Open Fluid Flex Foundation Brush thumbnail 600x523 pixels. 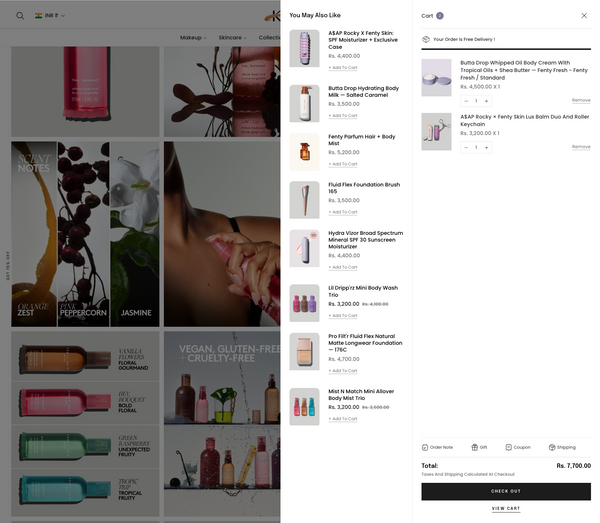(x=304, y=200)
